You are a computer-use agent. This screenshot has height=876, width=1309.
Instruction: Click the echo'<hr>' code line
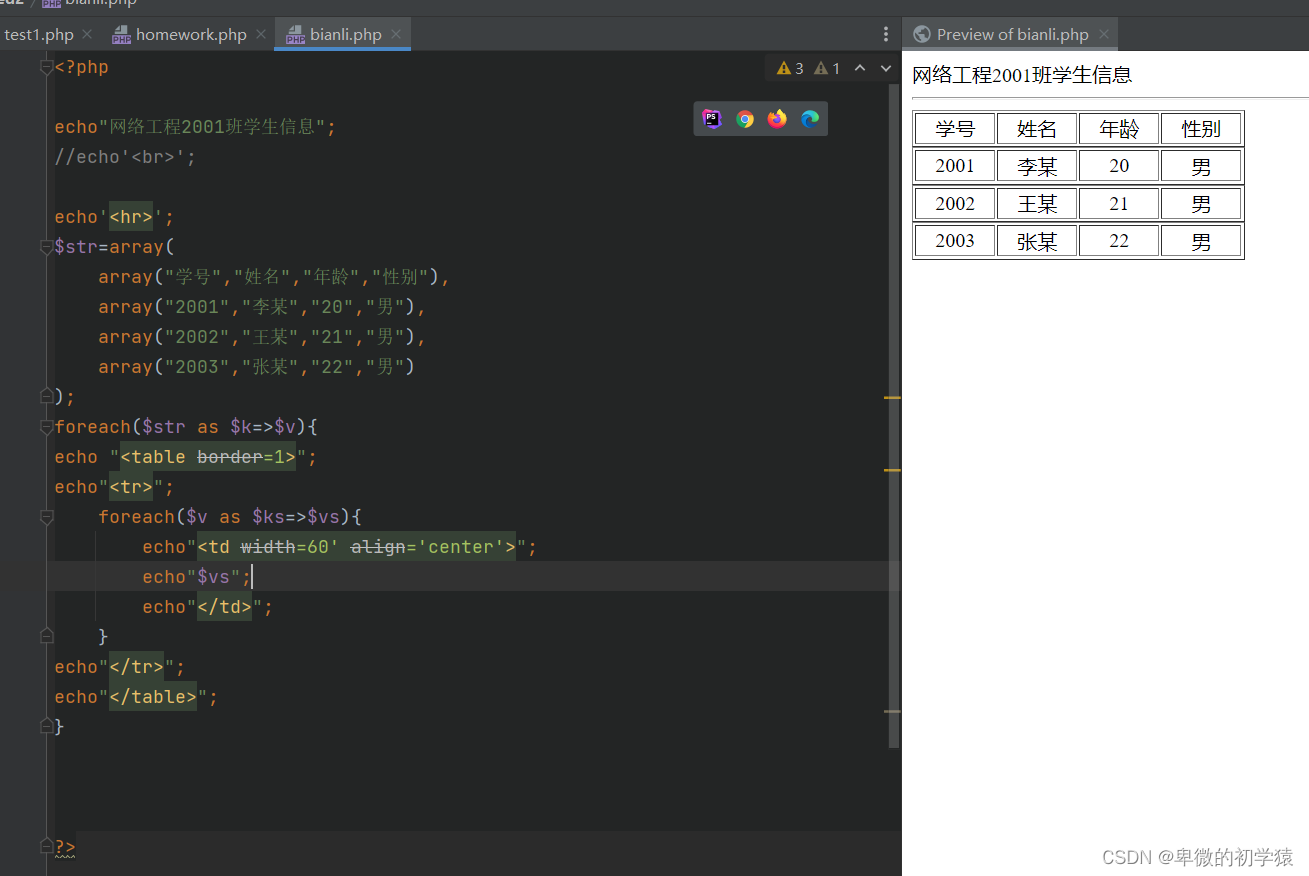115,217
